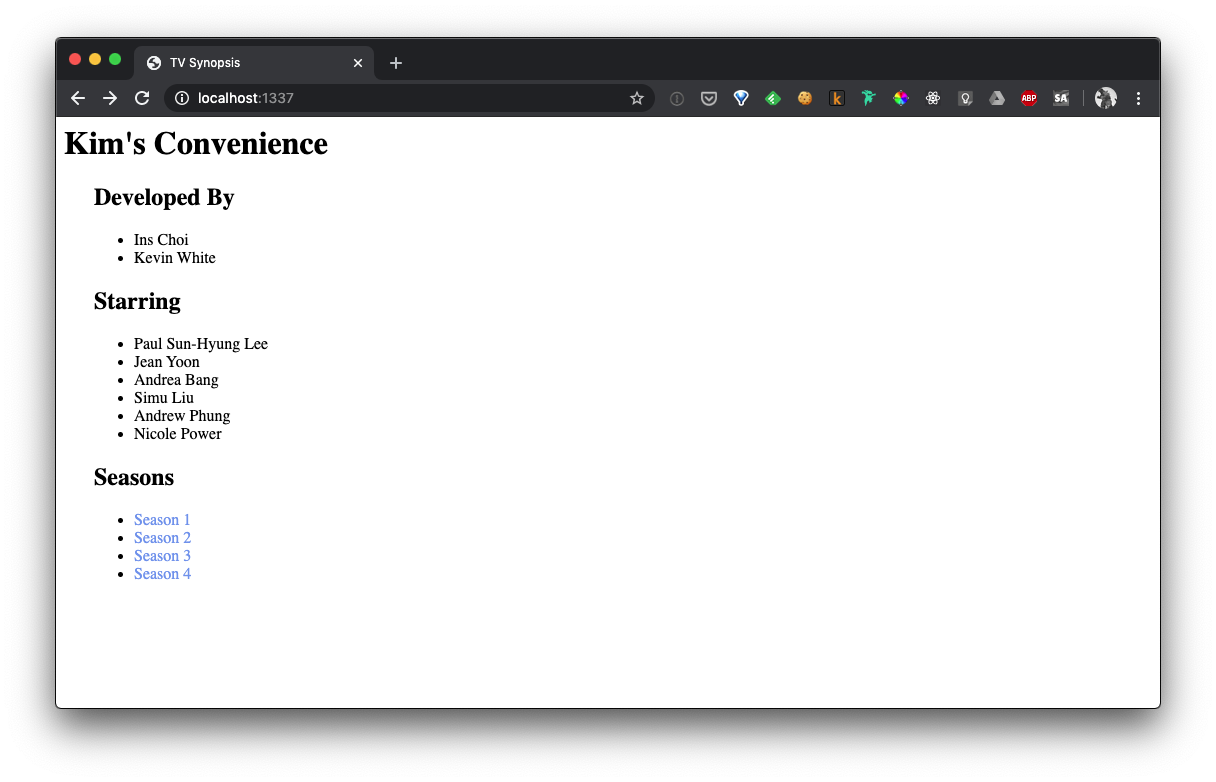This screenshot has height=782, width=1216.
Task: Open Chrome's three-dot menu
Action: tap(1138, 98)
